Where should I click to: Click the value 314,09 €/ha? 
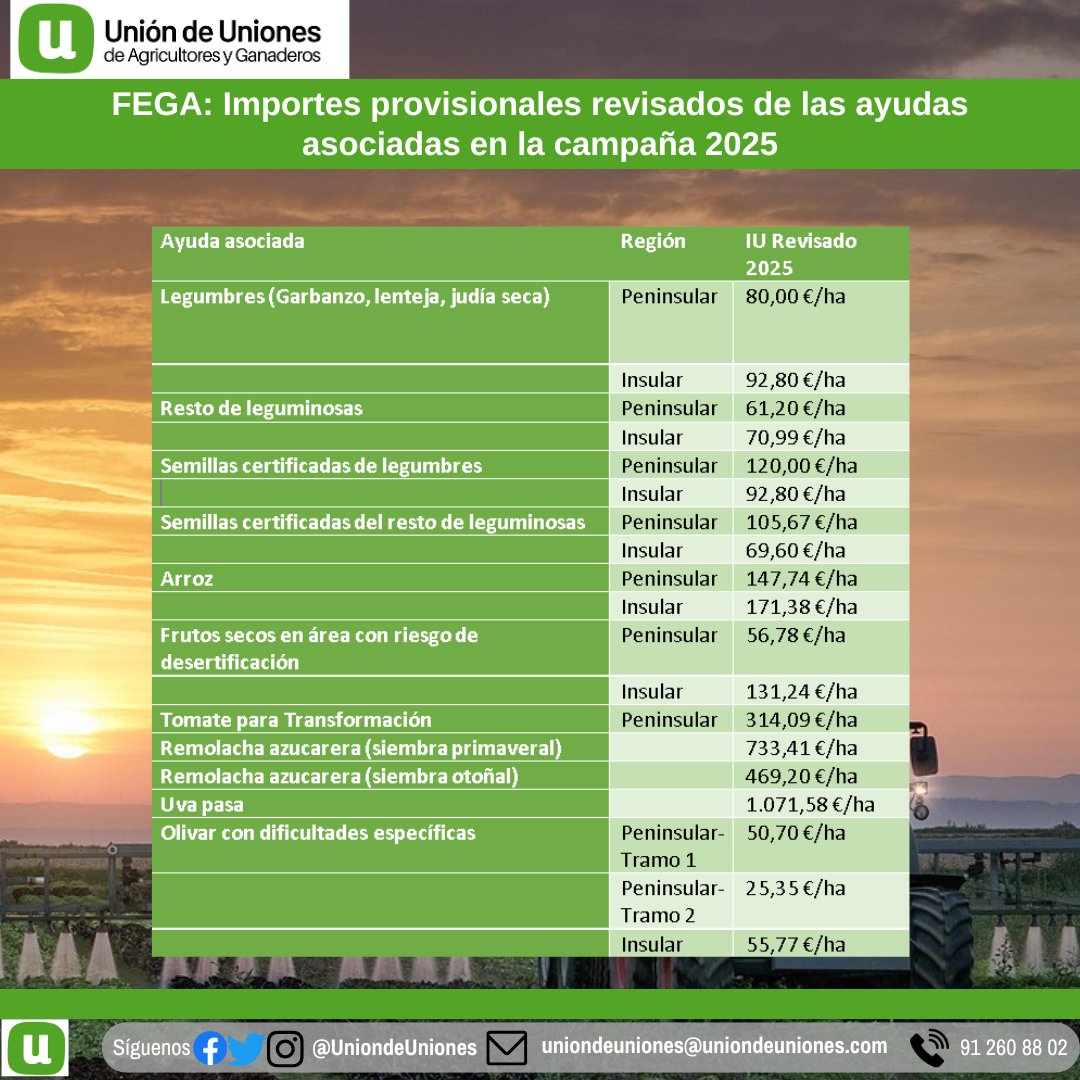tap(802, 720)
